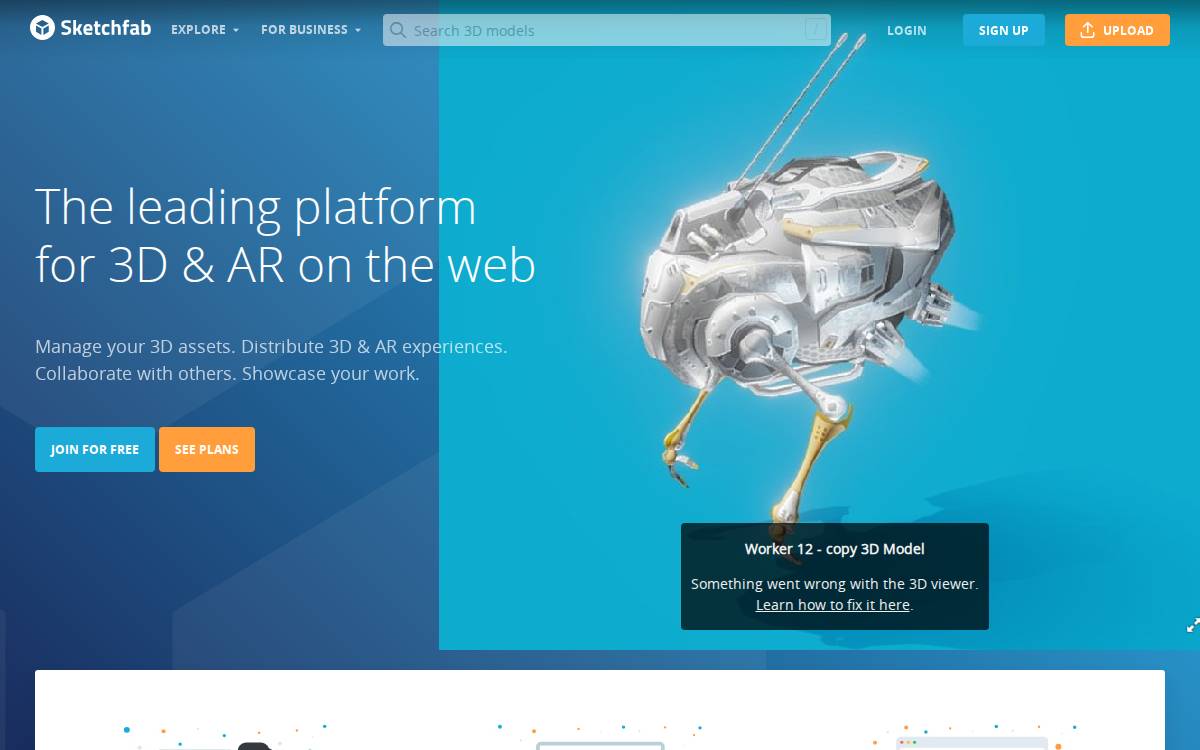Click the 'The leading platform' headline

click(x=285, y=236)
